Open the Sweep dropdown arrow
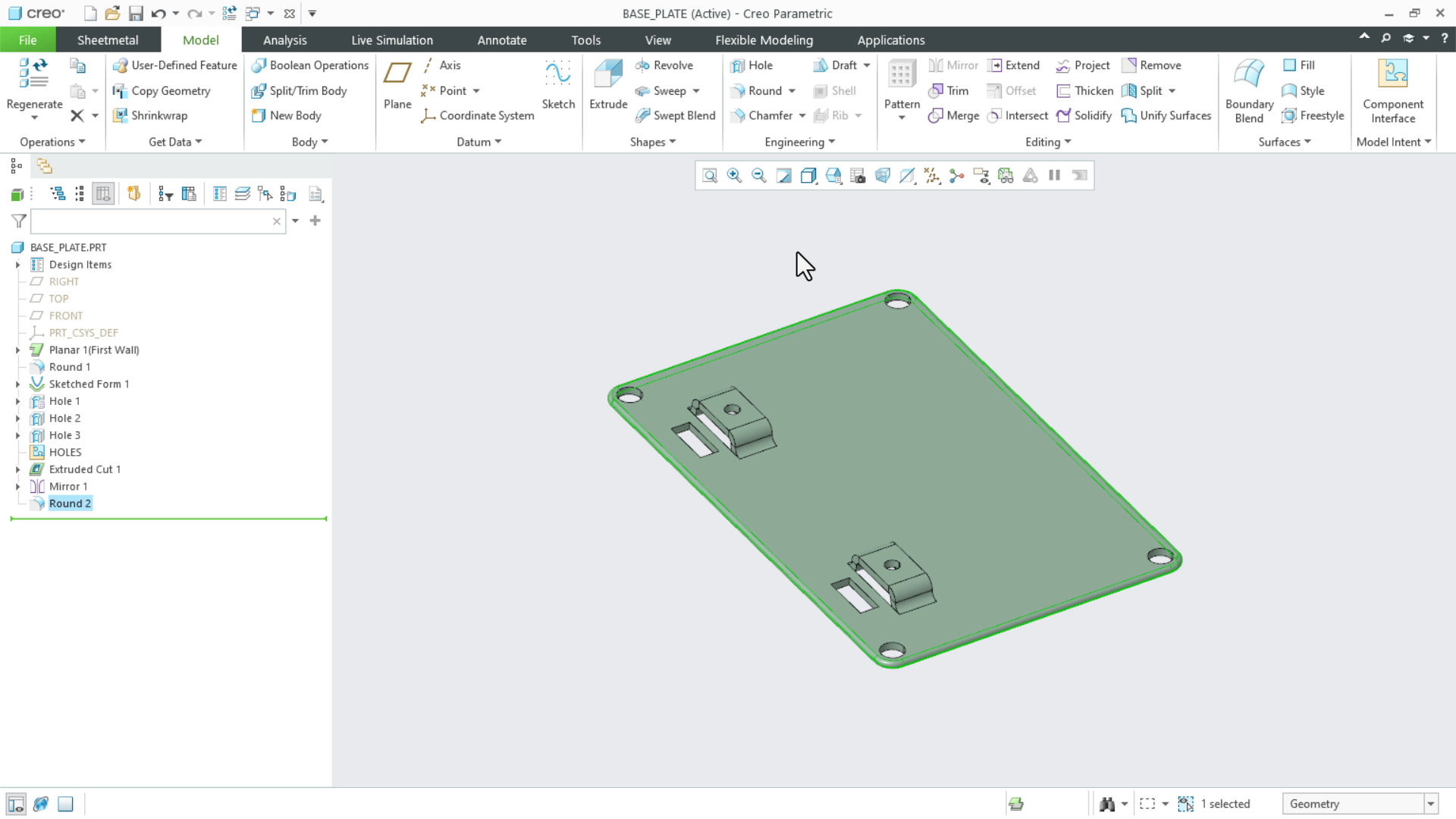 [695, 91]
